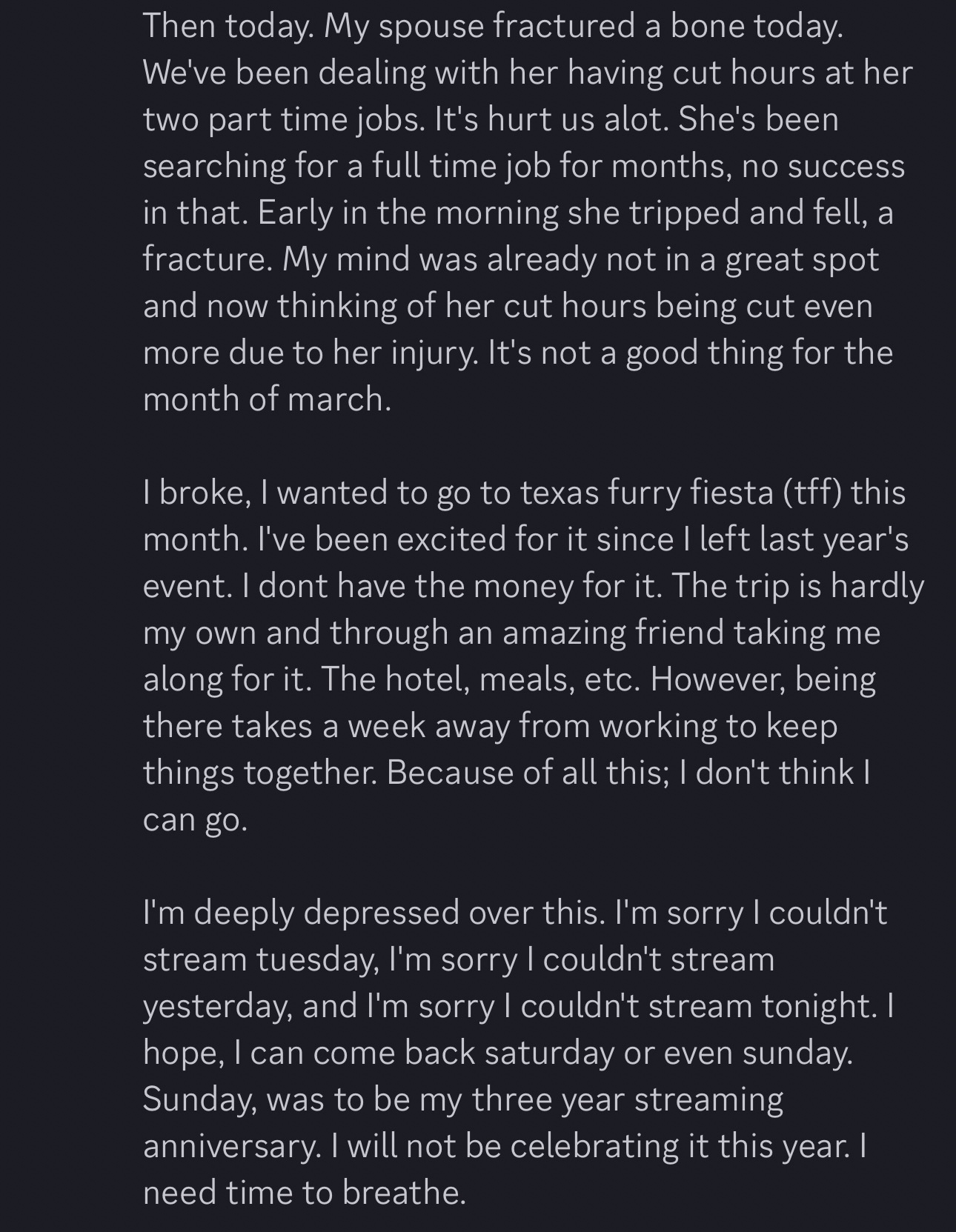Click the phrase "Because of all this;"
Screen dimensions: 956x1232
coord(528,773)
